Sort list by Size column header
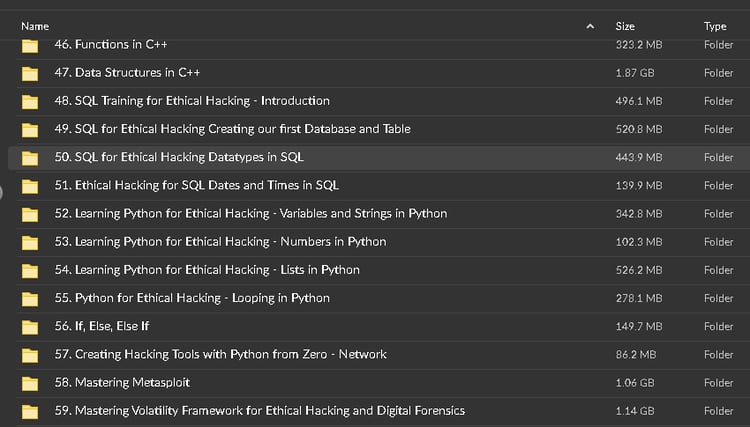 click(x=625, y=26)
